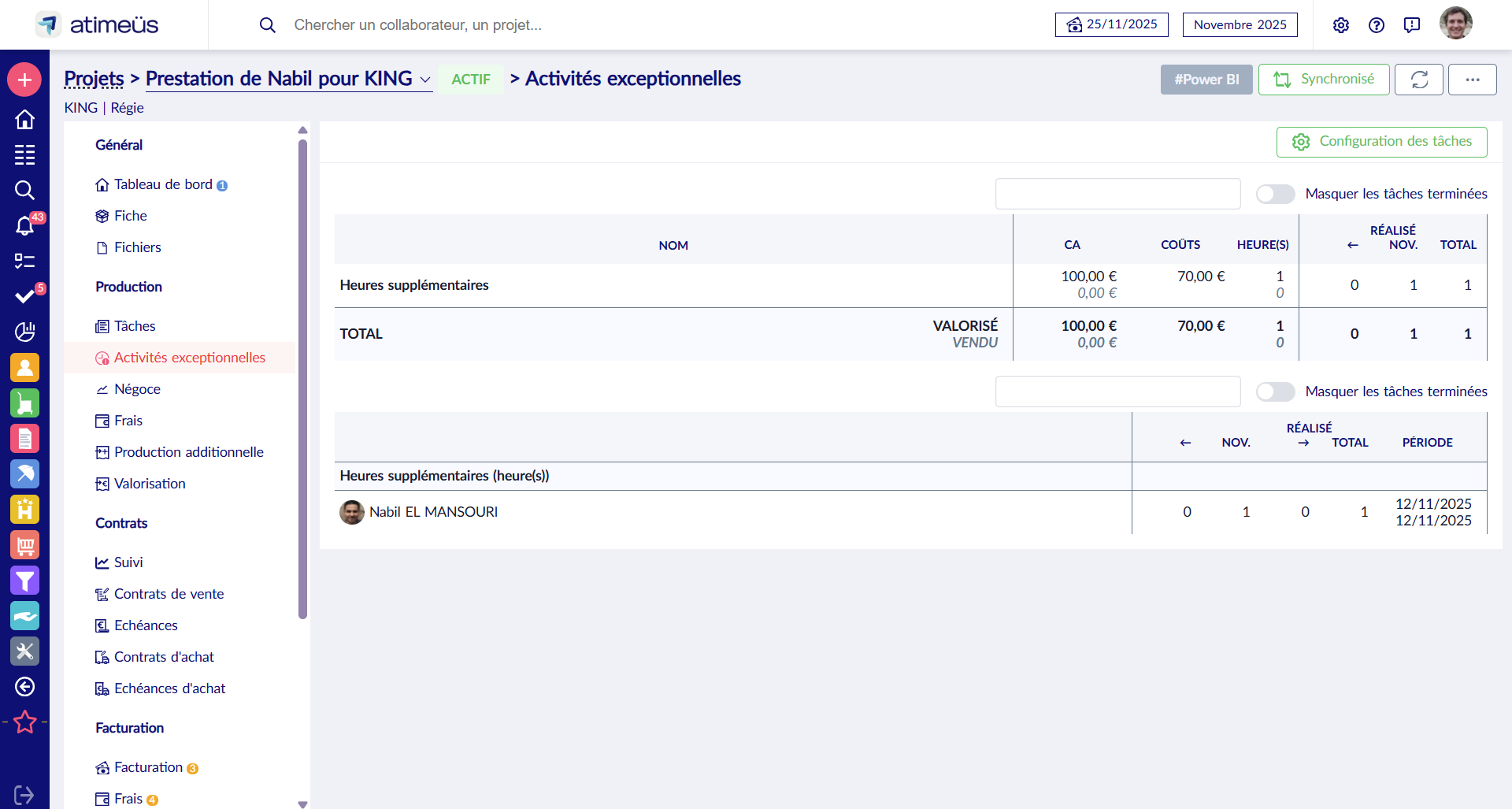Open the user profile avatar
The image size is (1512, 809).
coord(1456,24)
